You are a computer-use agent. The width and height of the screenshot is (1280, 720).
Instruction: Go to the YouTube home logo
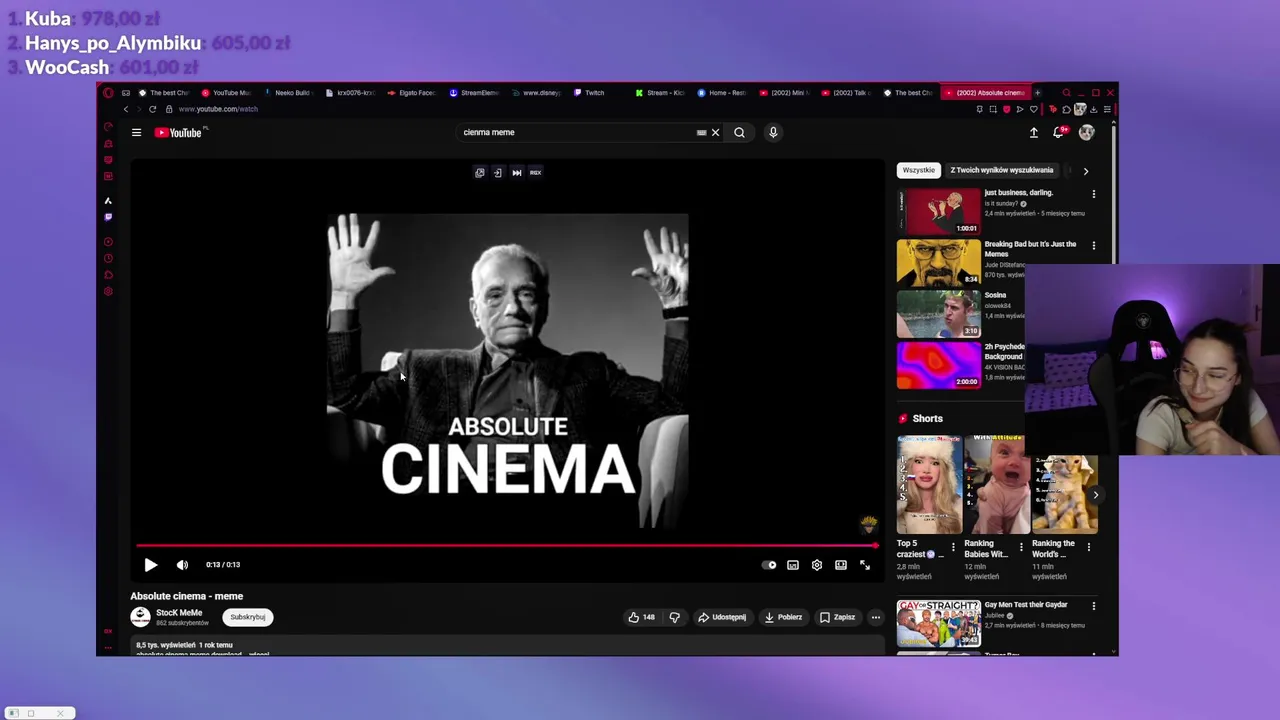pos(180,132)
